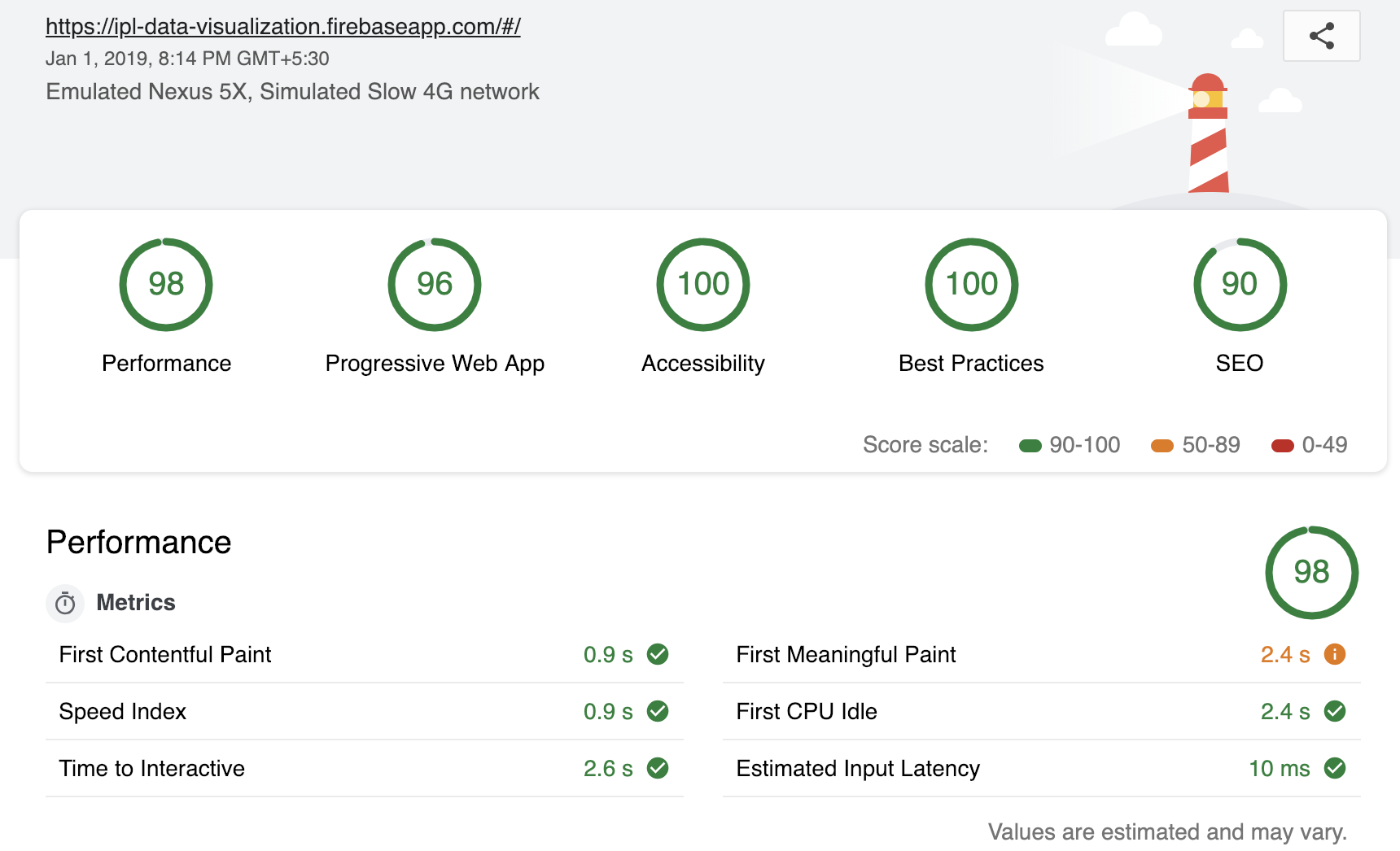
Task: Click the Best Practices category label
Action: pos(971,363)
